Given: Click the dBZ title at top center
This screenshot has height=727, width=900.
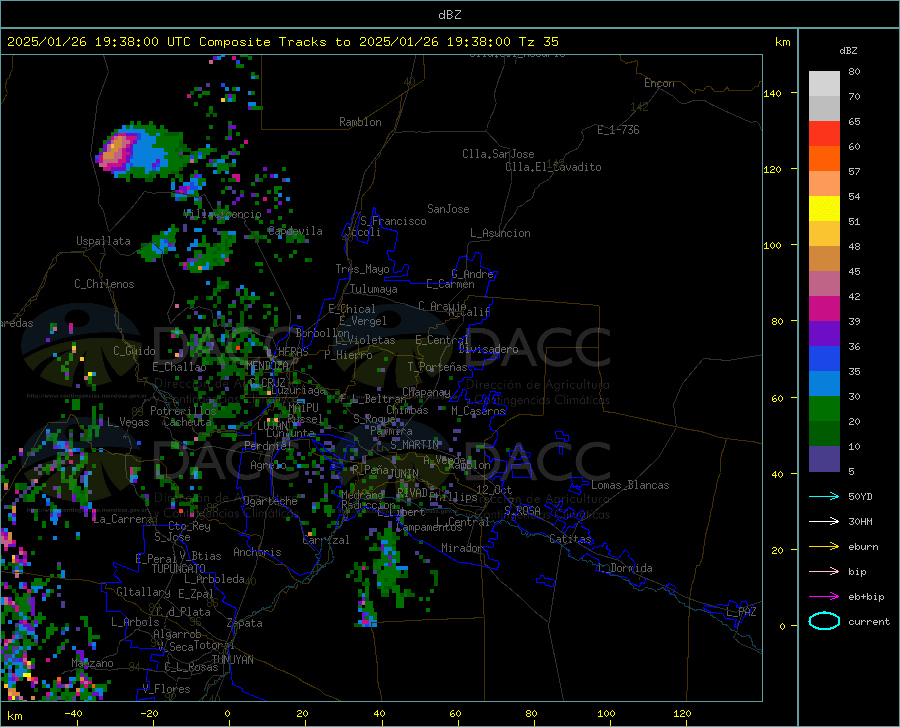Looking at the screenshot, I should [449, 15].
